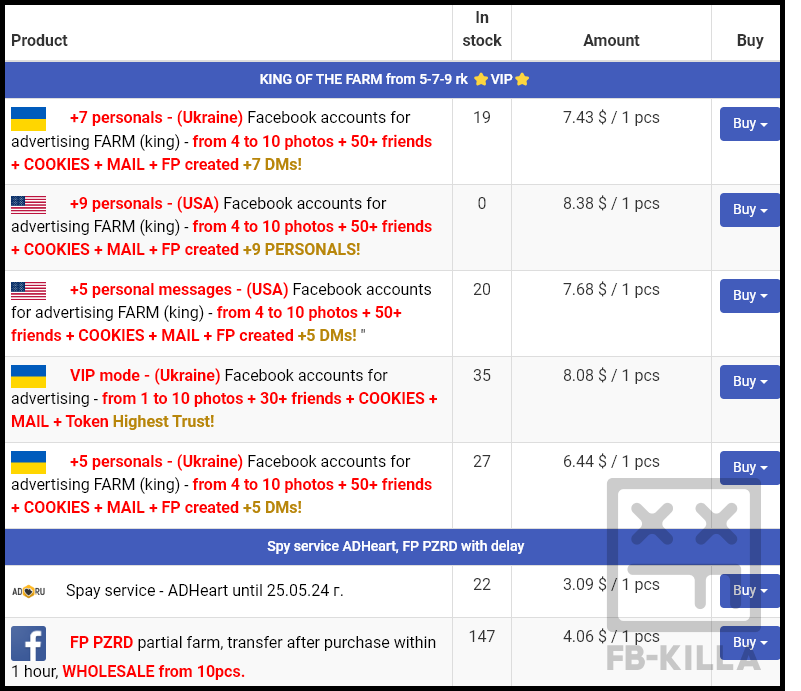Open the 'VIP mode - (Ukraine)' product link

tap(145, 376)
